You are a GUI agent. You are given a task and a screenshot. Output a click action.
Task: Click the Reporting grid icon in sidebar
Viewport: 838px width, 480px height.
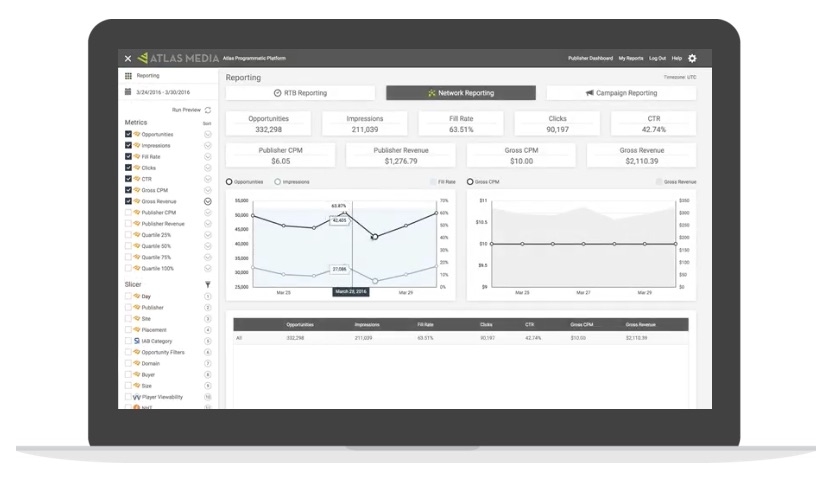128,76
